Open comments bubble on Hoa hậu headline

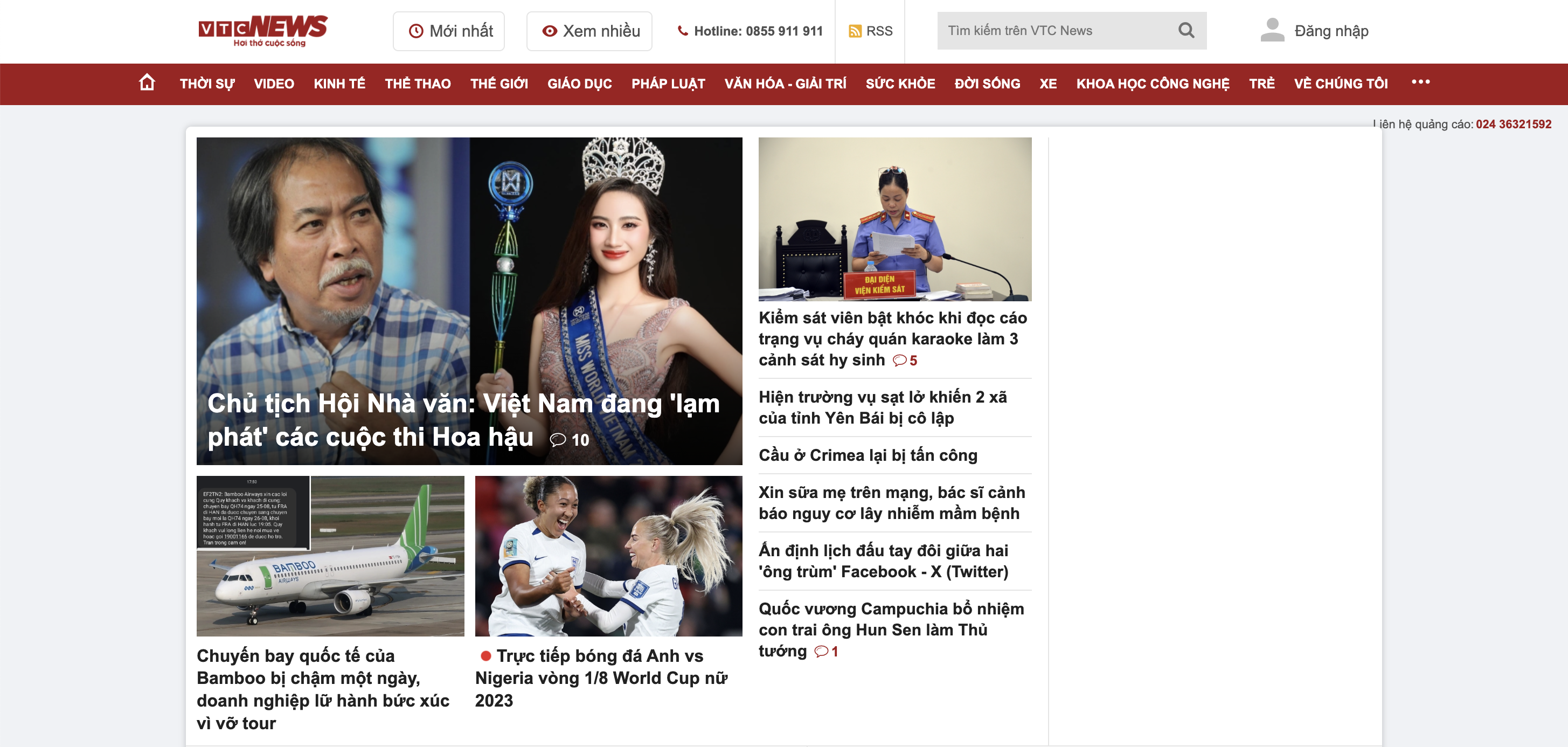(558, 440)
